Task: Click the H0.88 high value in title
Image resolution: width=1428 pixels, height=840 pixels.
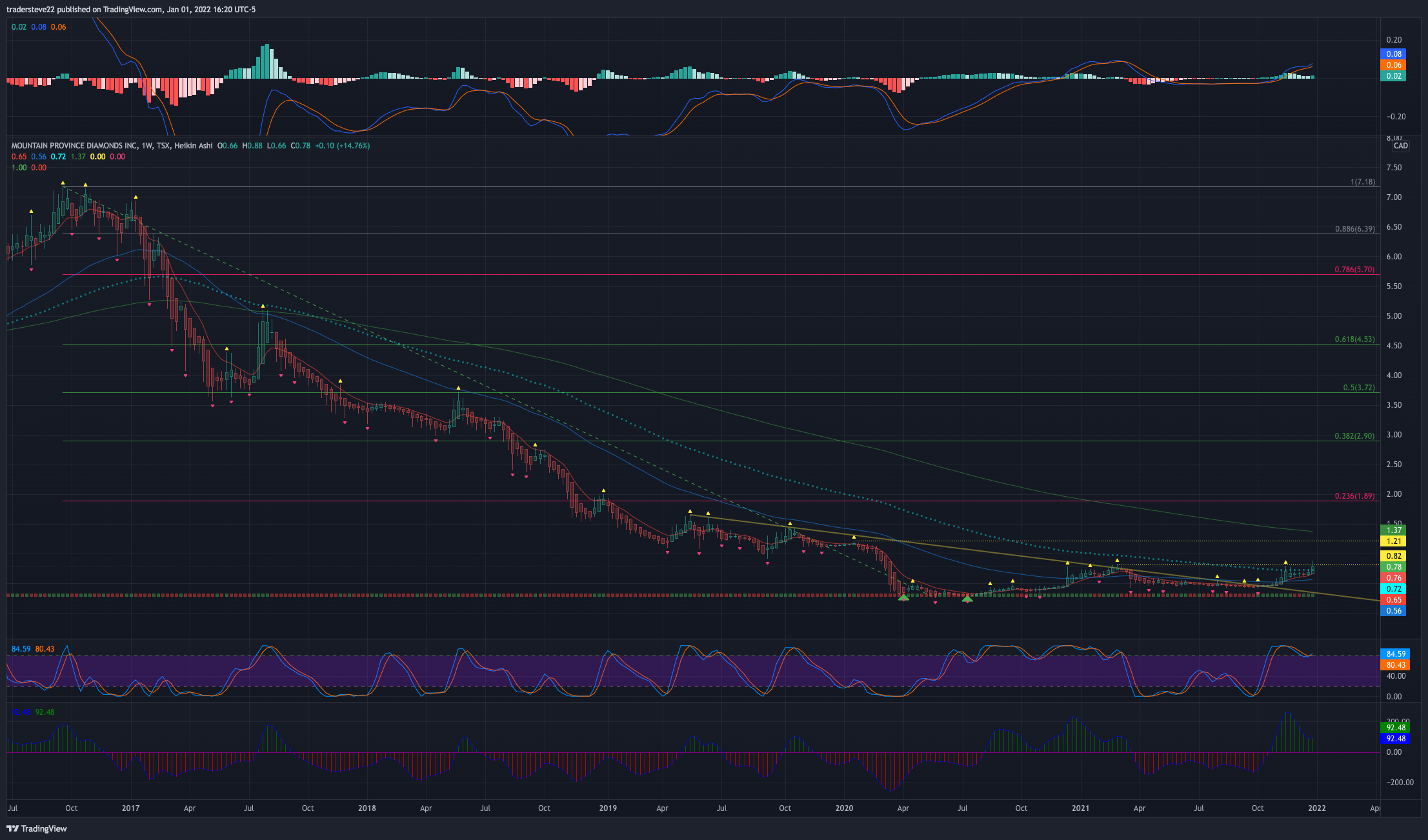Action: click(252, 146)
